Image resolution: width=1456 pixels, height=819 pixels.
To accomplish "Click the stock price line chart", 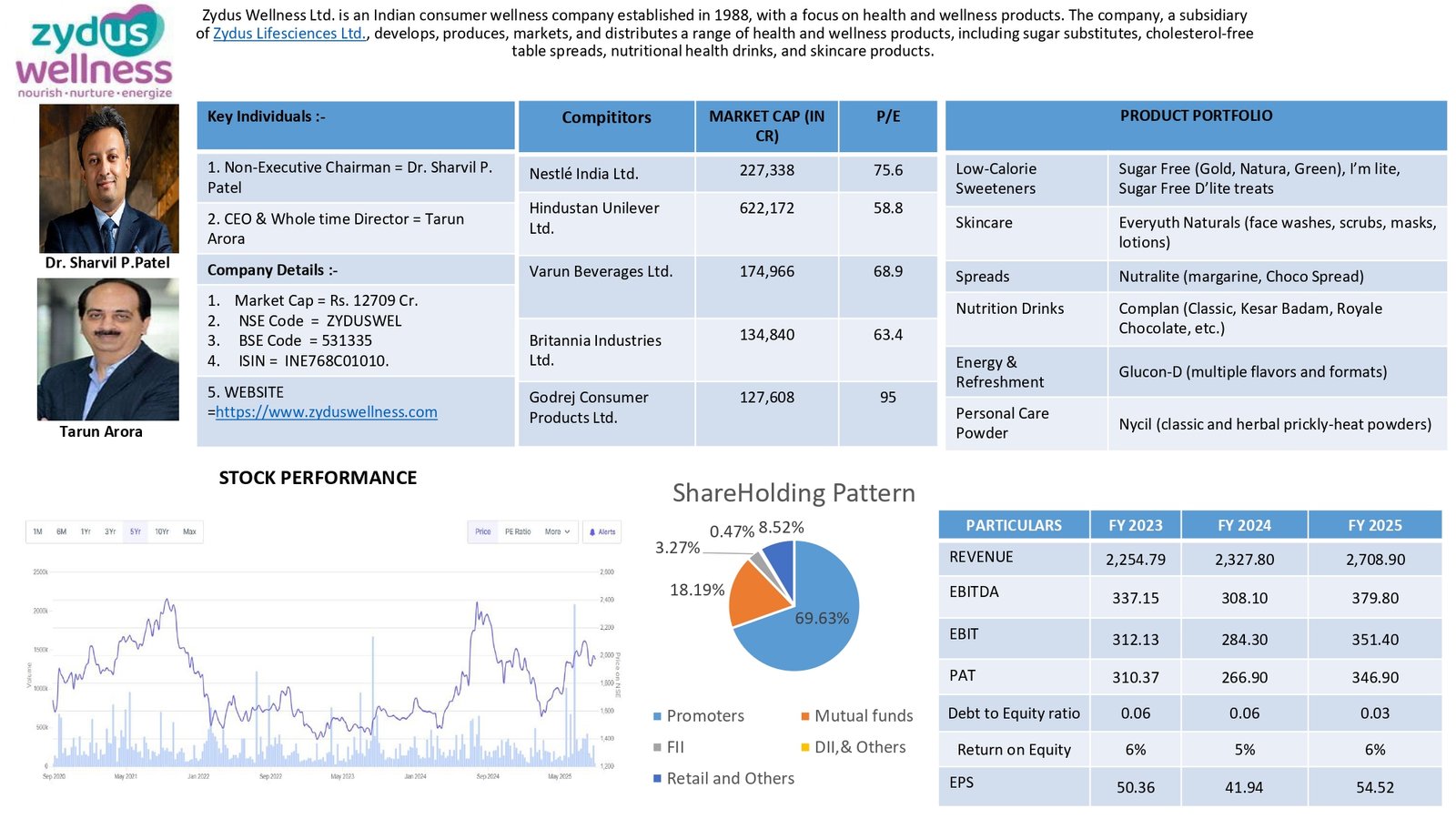I will click(323, 669).
